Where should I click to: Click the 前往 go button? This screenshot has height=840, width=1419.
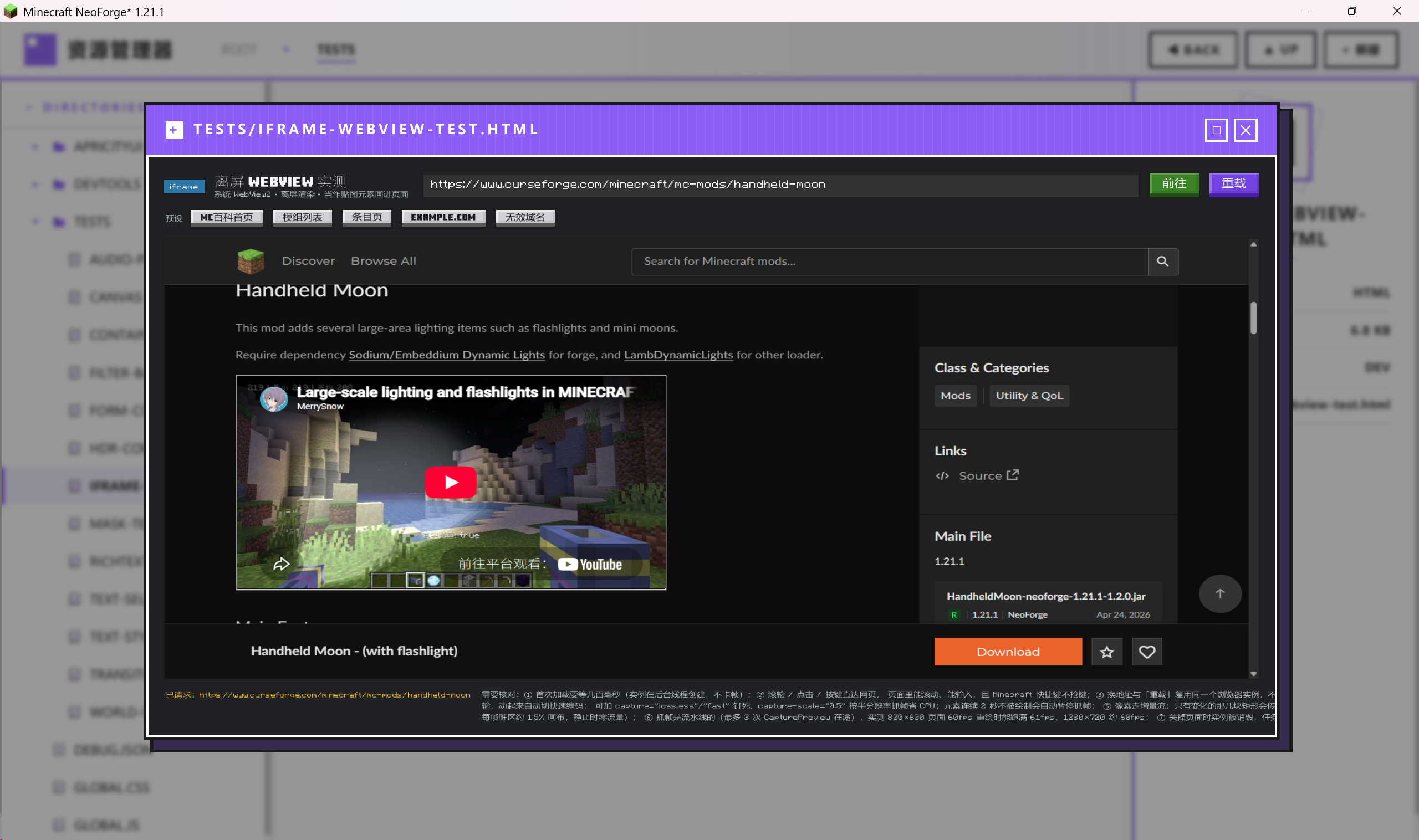[1173, 184]
